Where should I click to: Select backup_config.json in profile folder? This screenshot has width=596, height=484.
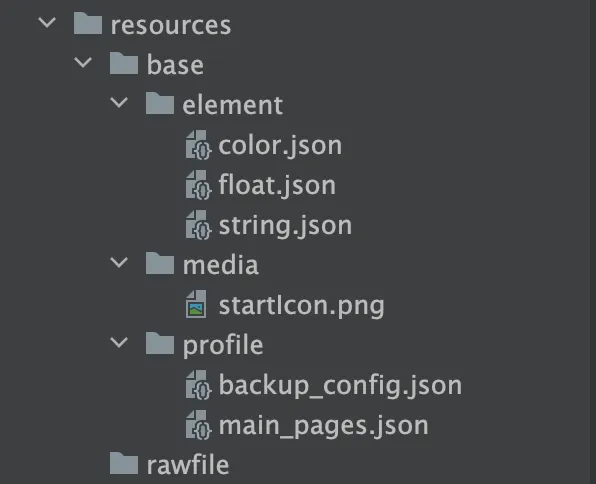[x=341, y=386]
